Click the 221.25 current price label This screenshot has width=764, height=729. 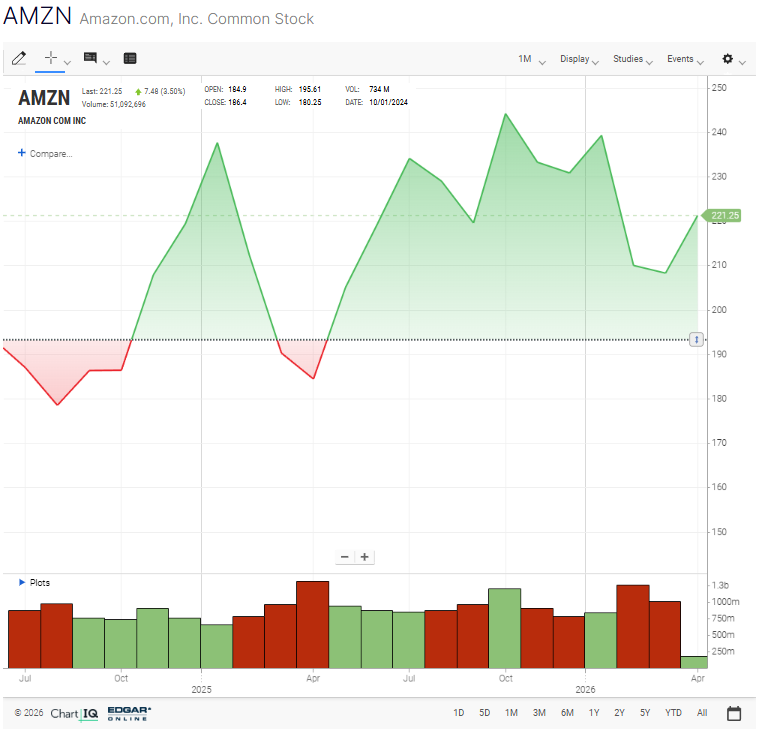point(724,216)
